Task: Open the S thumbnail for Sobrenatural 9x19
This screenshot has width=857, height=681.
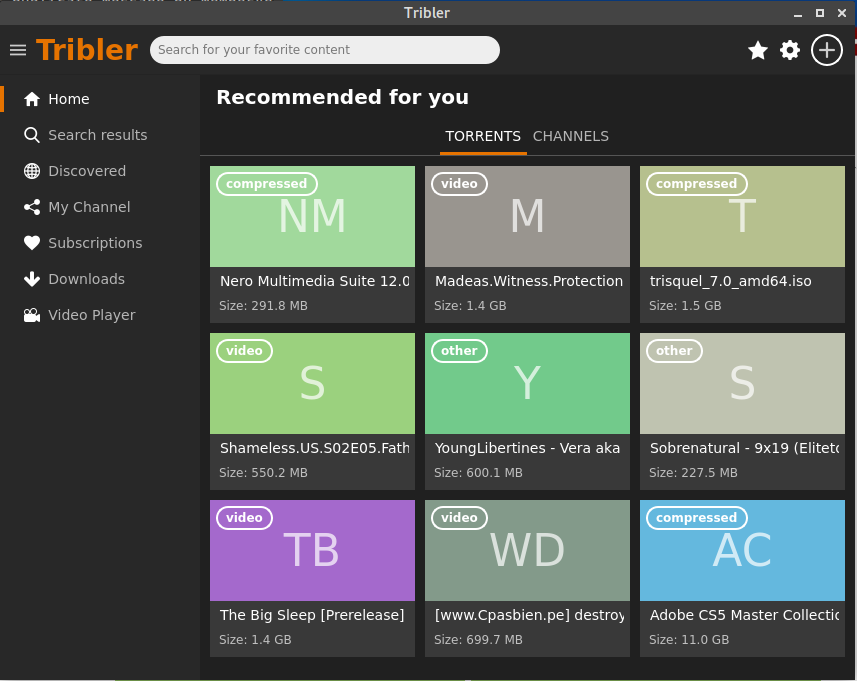Action: pyautogui.click(x=742, y=384)
